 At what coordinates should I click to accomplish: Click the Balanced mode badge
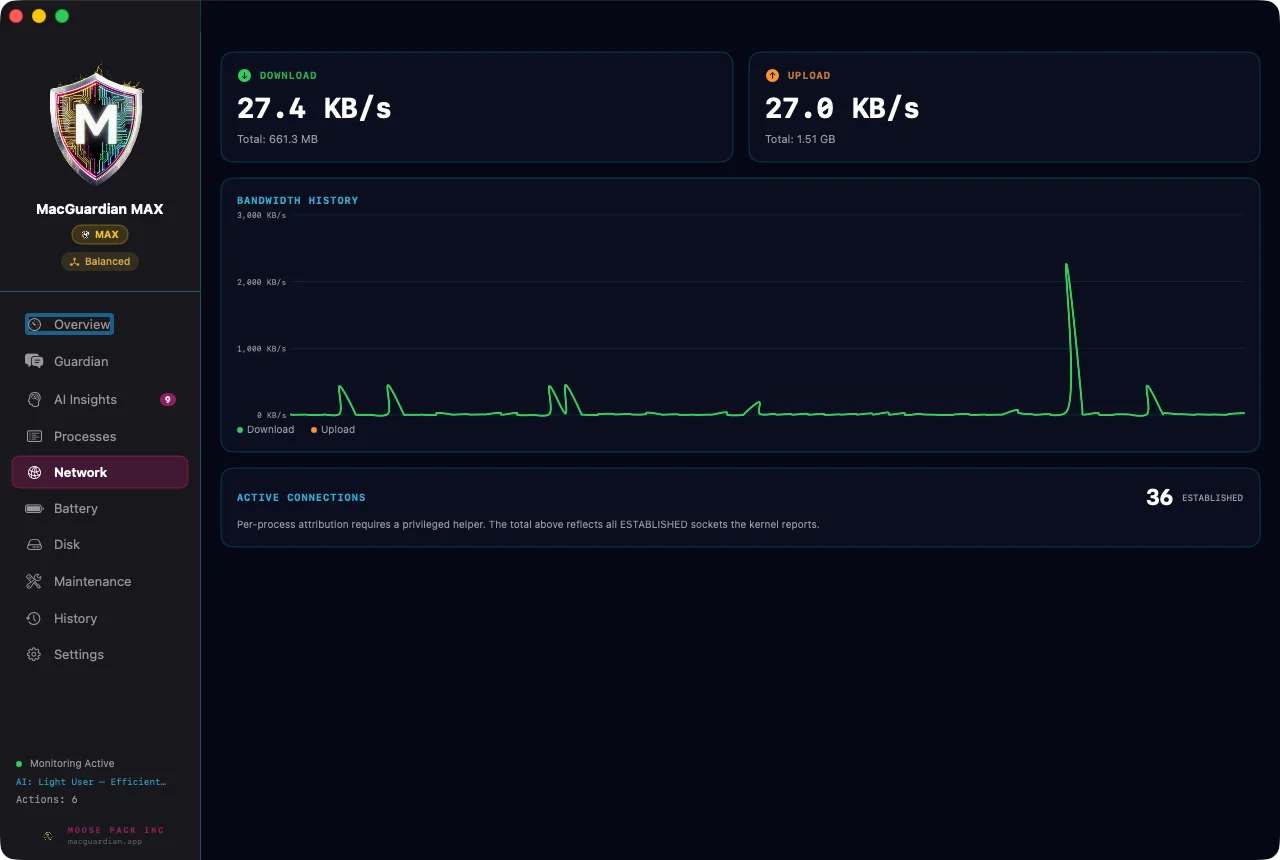tap(100, 261)
